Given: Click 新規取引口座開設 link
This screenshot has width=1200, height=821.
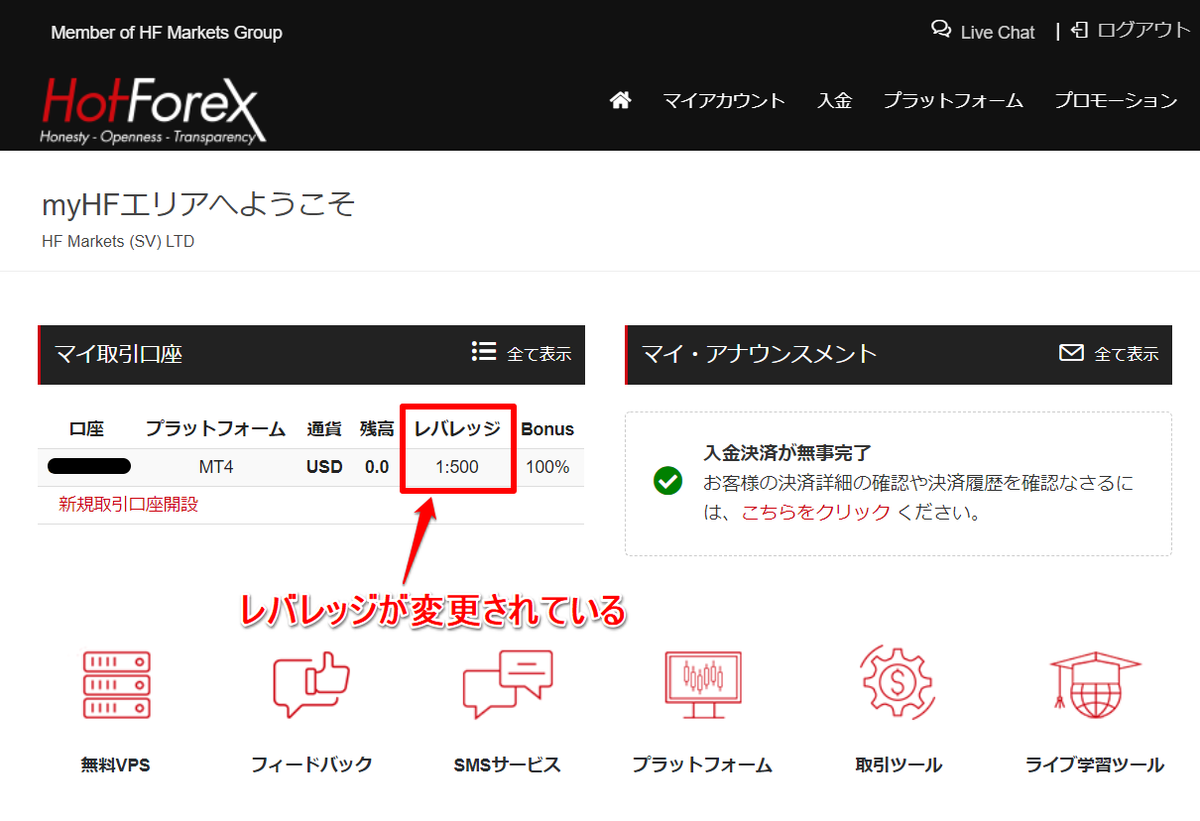Looking at the screenshot, I should (129, 504).
